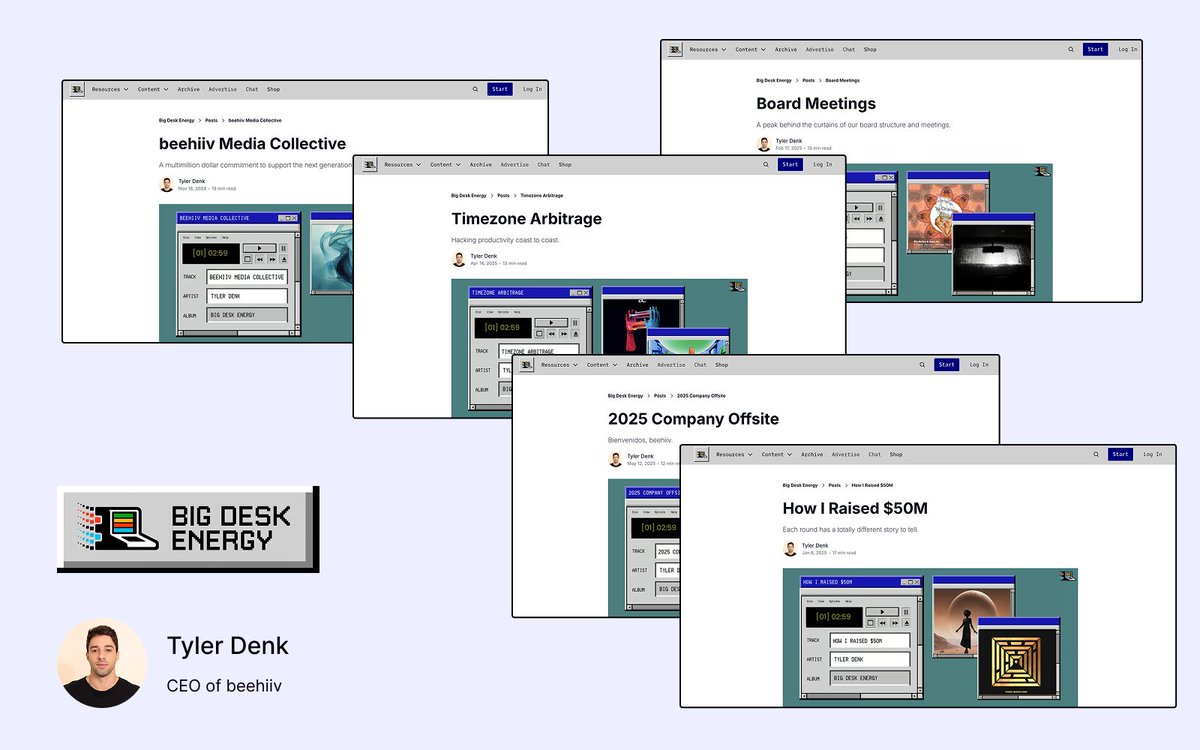Play the How I Raised $50M track player
The image size is (1200, 750).
pyautogui.click(x=882, y=612)
